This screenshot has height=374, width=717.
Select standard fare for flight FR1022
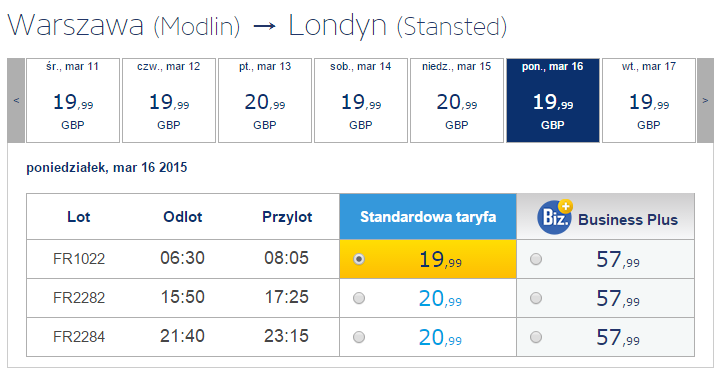(x=359, y=259)
